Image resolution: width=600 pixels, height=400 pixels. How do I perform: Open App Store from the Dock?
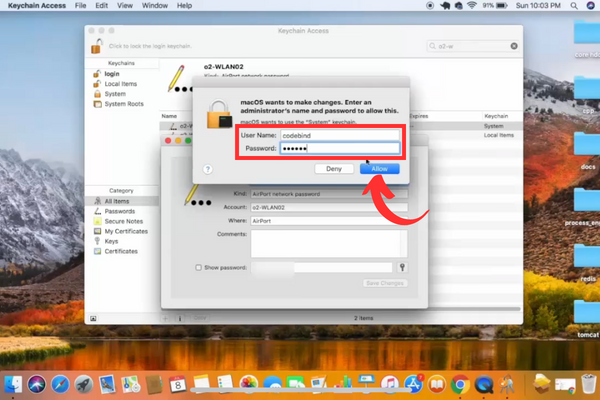point(414,384)
